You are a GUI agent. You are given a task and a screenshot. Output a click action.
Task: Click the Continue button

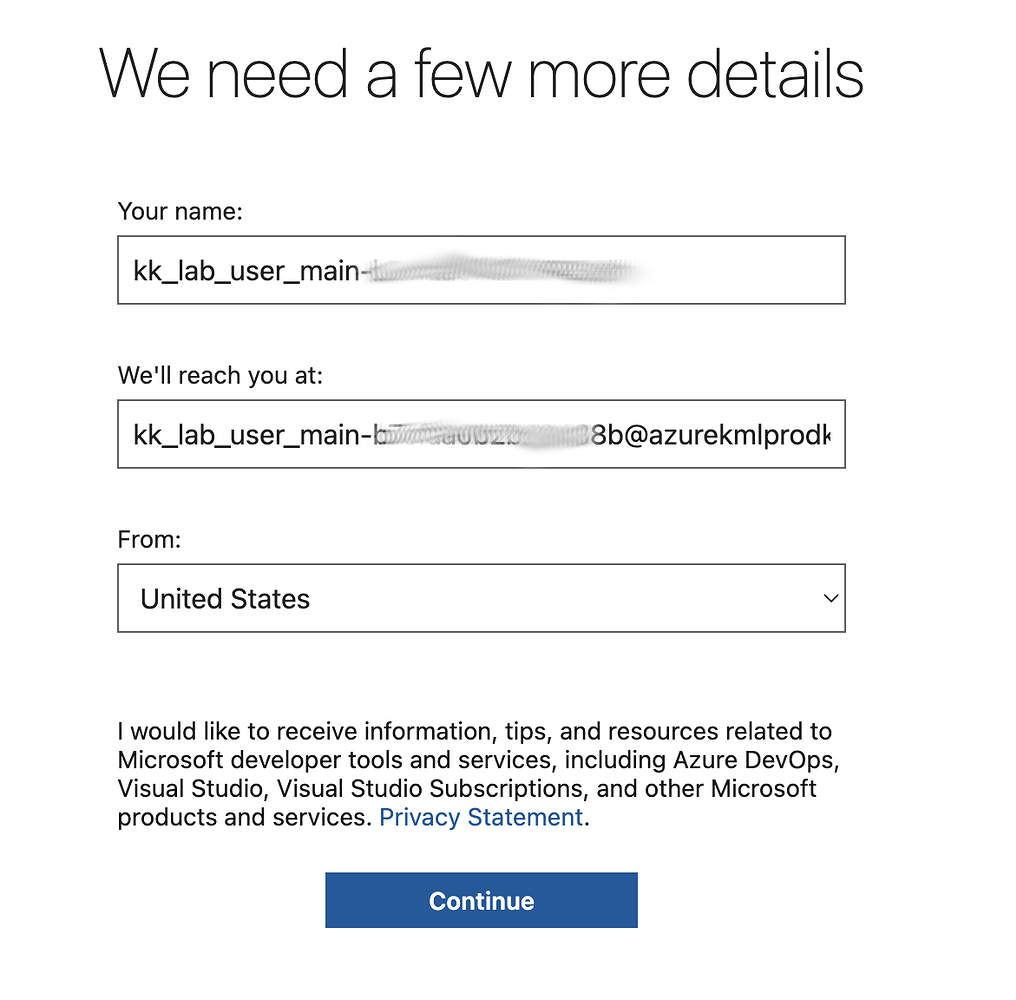click(x=481, y=900)
